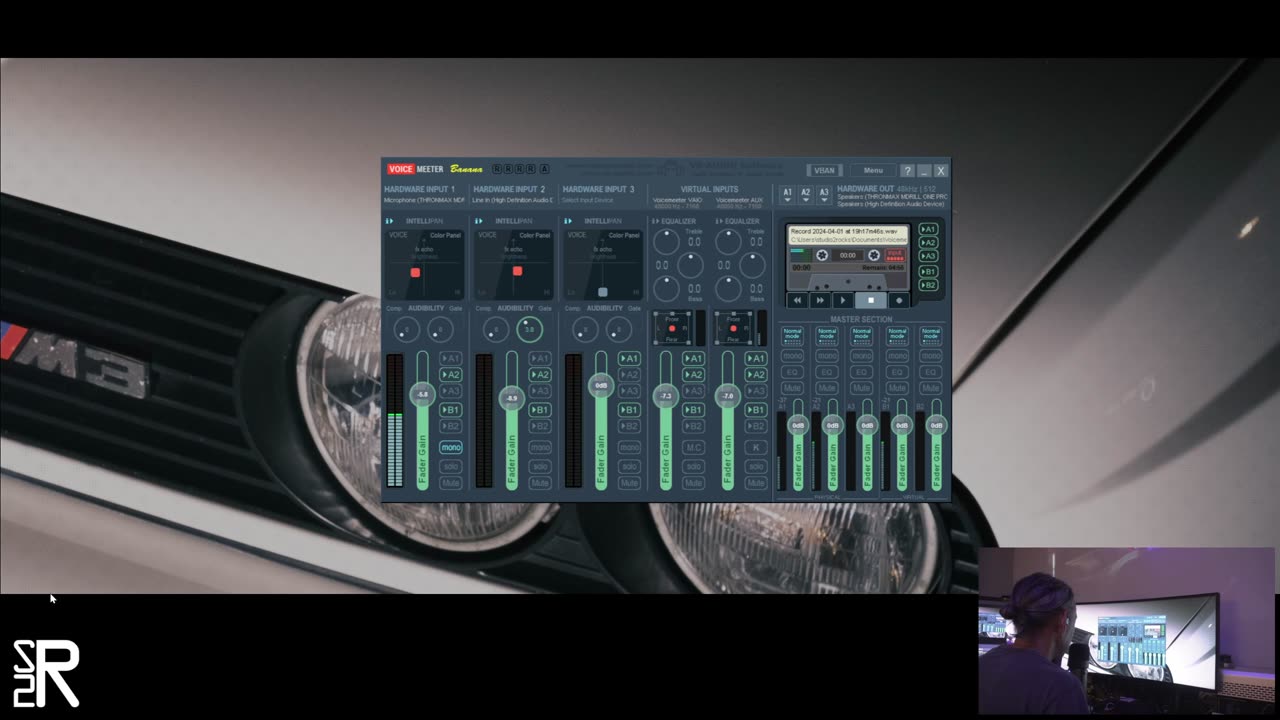Open EQ on master bus A2
1280x720 pixels.
coord(827,372)
